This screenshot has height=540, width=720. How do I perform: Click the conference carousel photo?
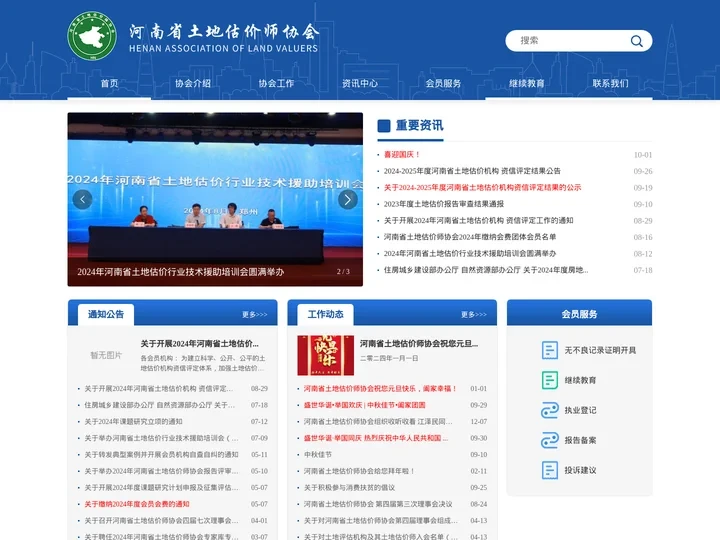click(x=215, y=199)
